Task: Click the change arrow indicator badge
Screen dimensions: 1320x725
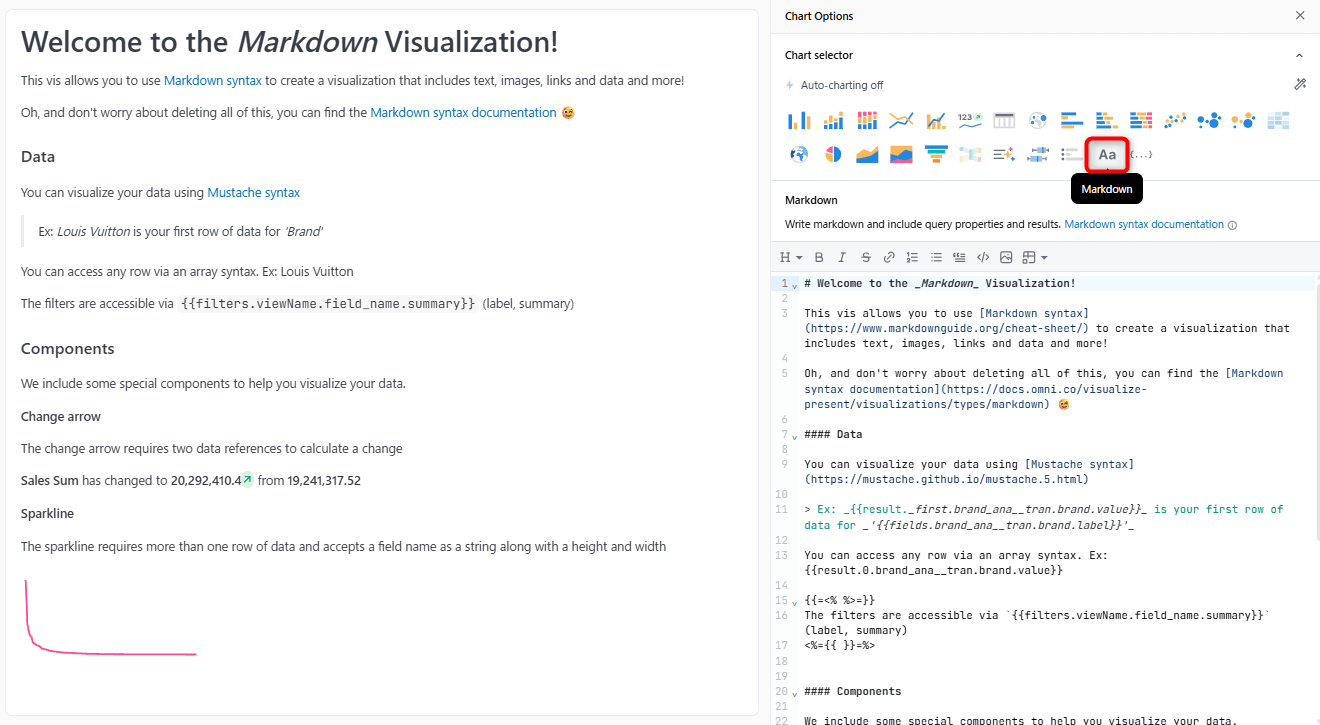Action: click(248, 480)
